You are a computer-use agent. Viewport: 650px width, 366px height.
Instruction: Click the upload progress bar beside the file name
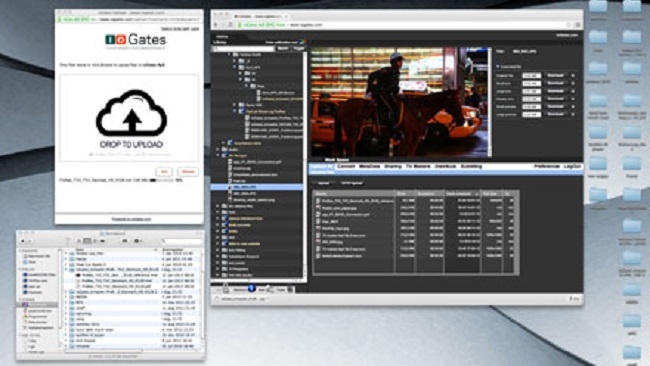162,180
